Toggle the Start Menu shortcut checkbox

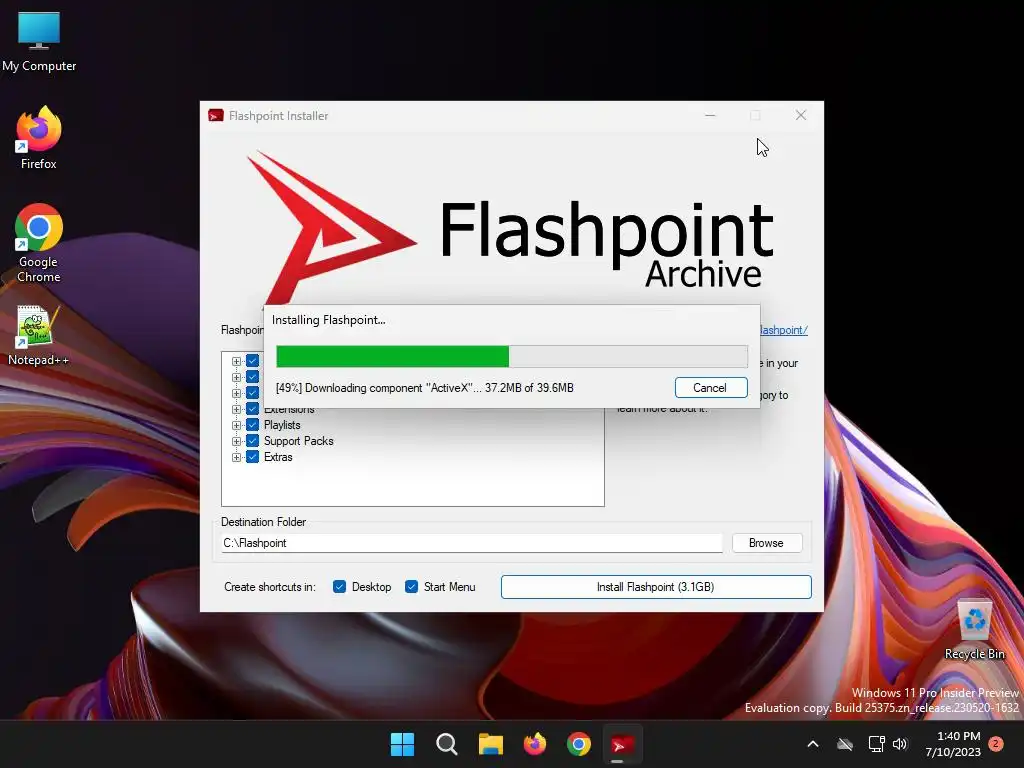(x=411, y=587)
